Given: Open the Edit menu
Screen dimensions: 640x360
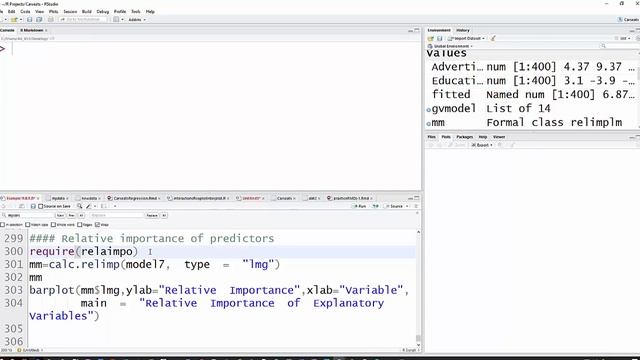Looking at the screenshot, I should [x=11, y=11].
